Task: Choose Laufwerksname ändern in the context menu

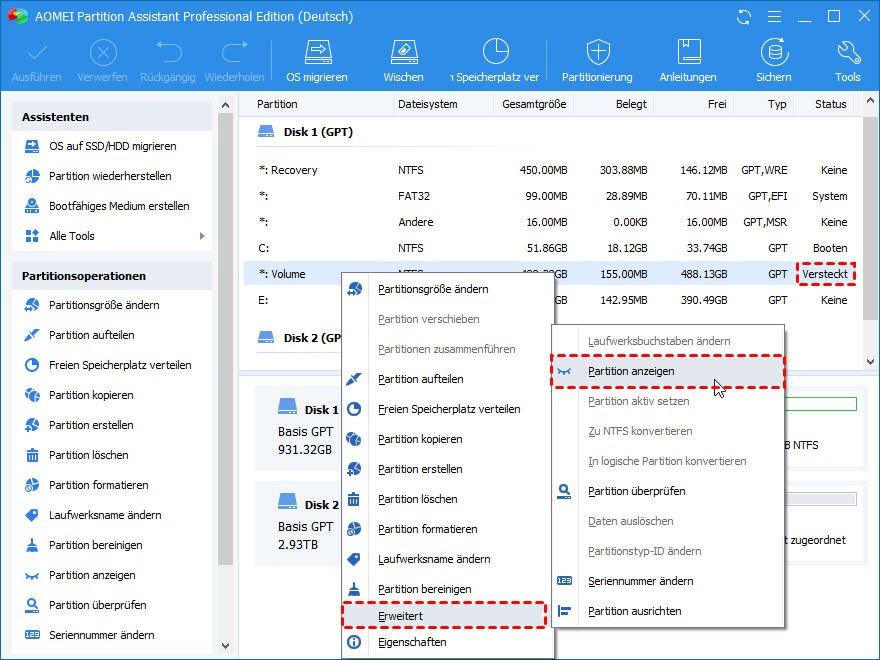Action: (x=447, y=559)
